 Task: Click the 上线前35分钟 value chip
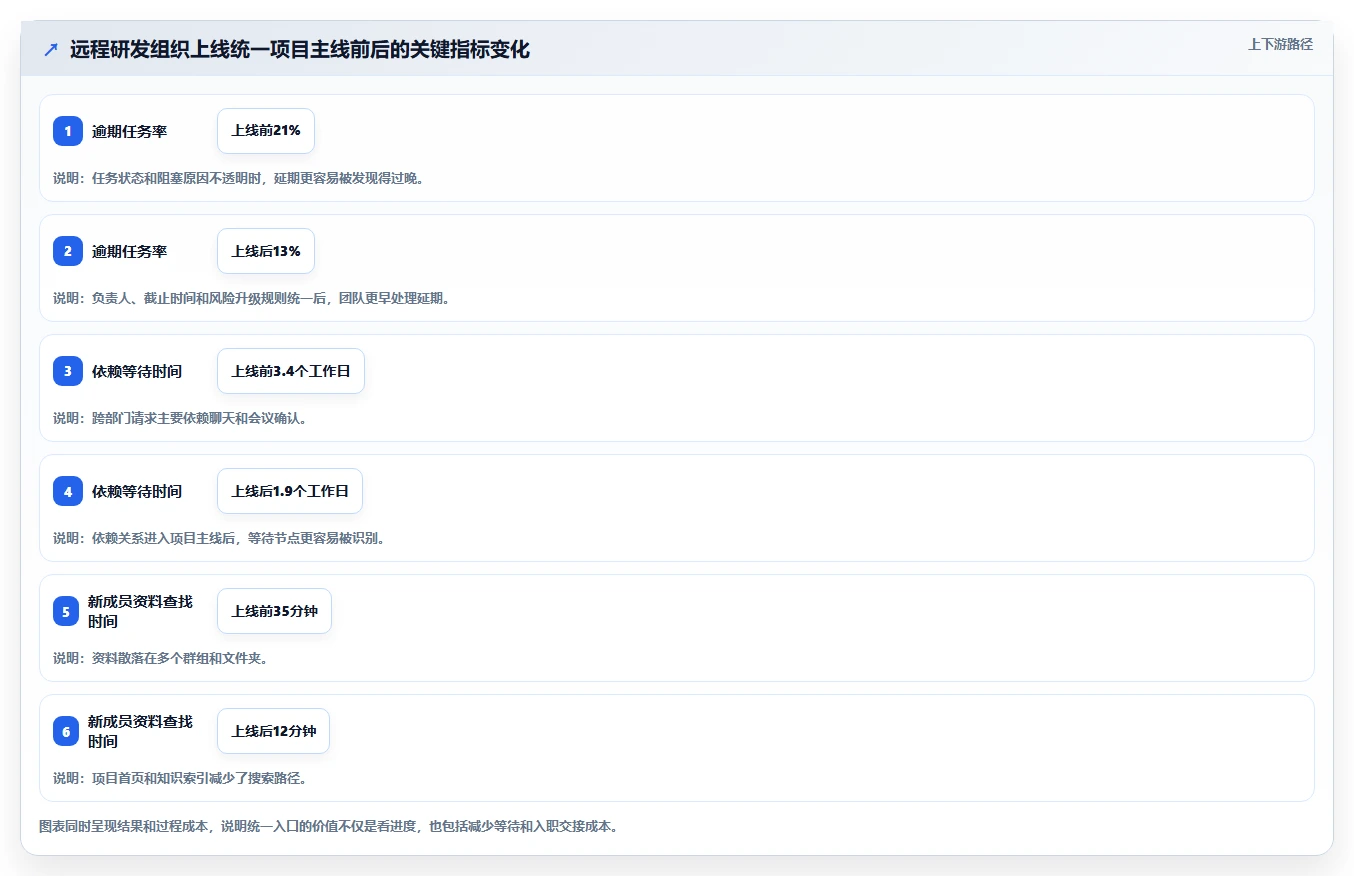(x=274, y=611)
